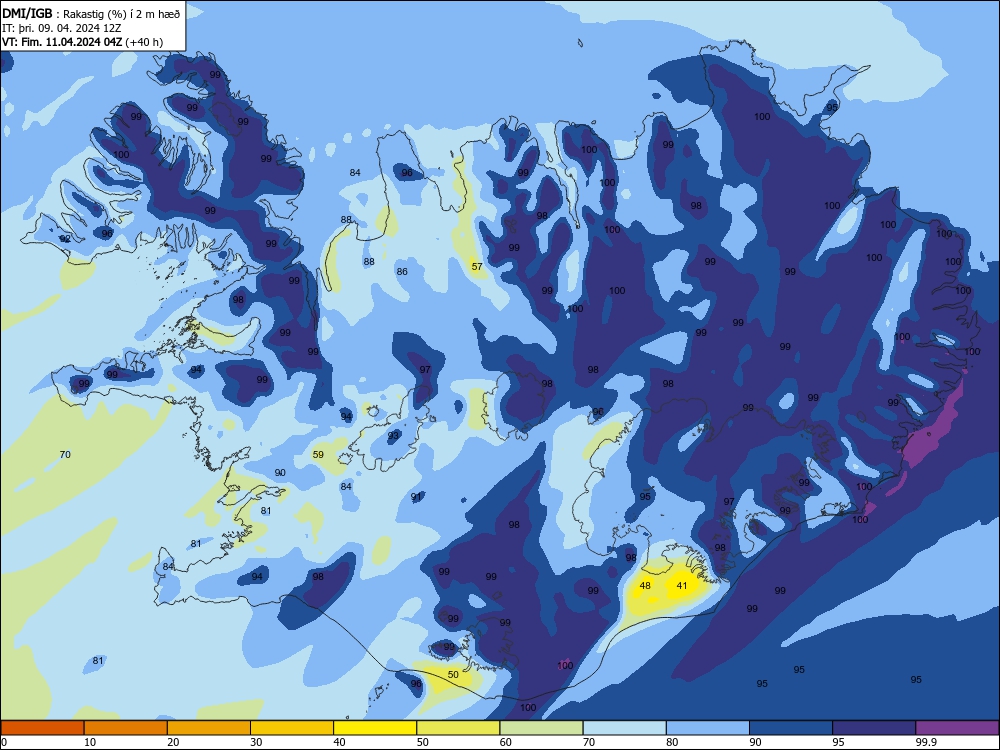Select the map value "41" in yellow area
The height and width of the screenshot is (750, 1000).
[x=682, y=585]
